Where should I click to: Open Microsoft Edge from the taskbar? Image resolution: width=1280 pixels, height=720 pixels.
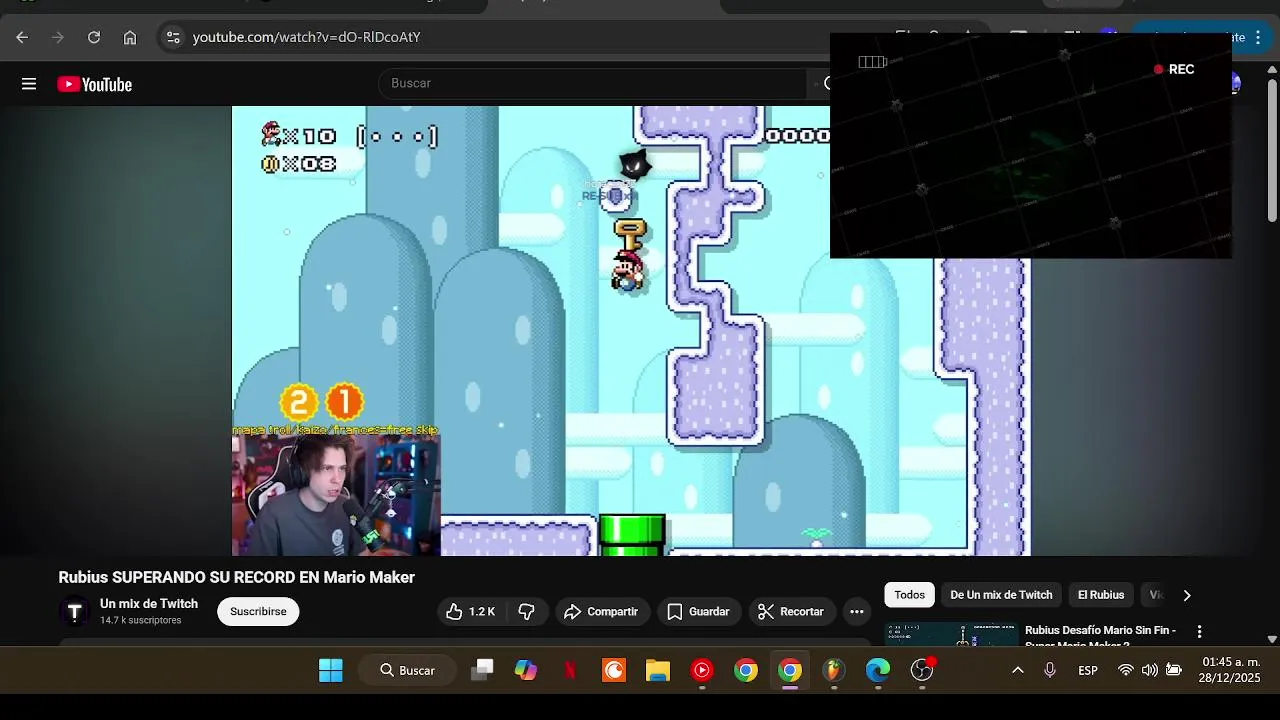point(878,670)
